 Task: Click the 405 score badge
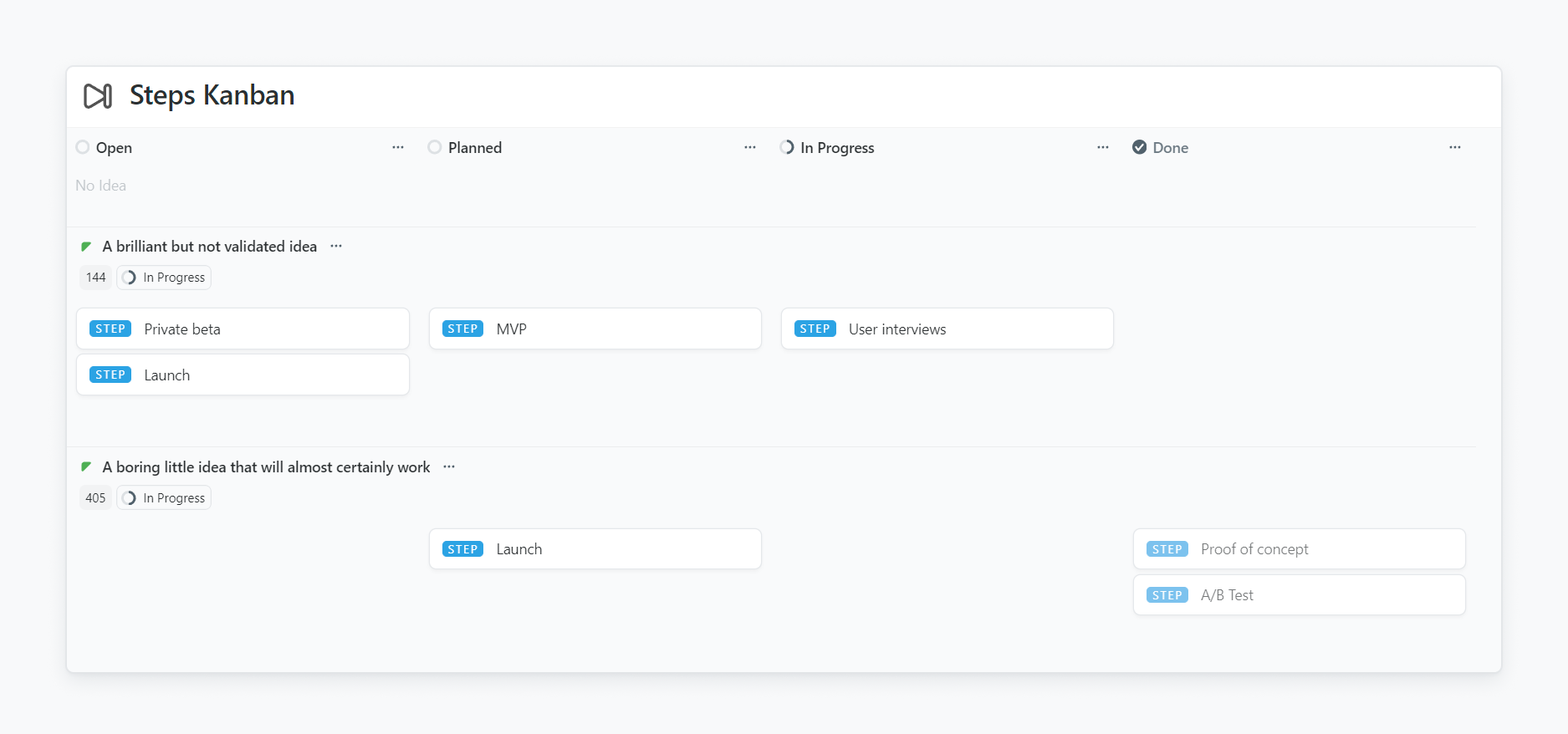coord(95,498)
